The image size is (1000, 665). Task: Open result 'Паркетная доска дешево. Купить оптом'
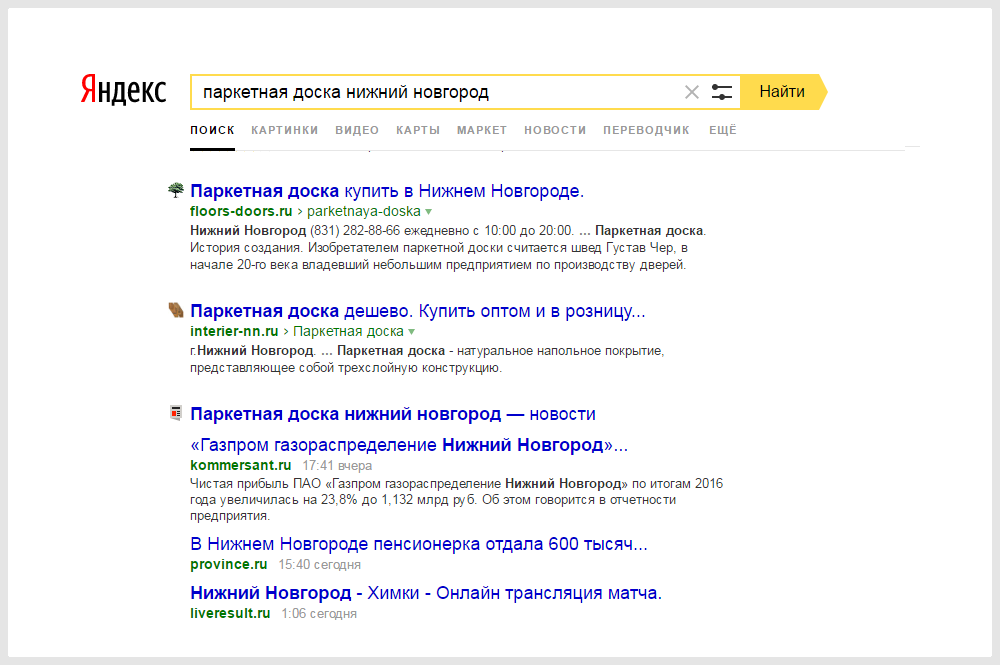[x=418, y=311]
